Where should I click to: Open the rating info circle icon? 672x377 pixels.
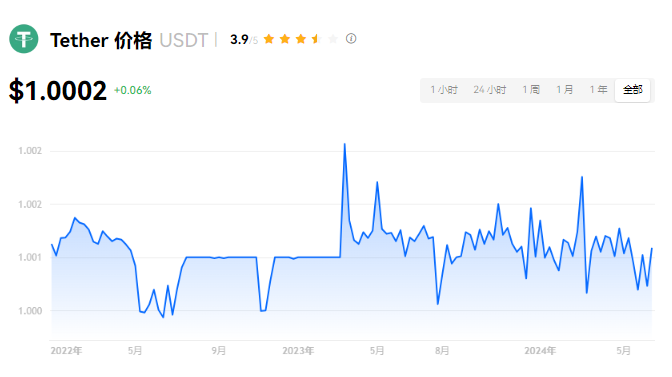coord(351,39)
